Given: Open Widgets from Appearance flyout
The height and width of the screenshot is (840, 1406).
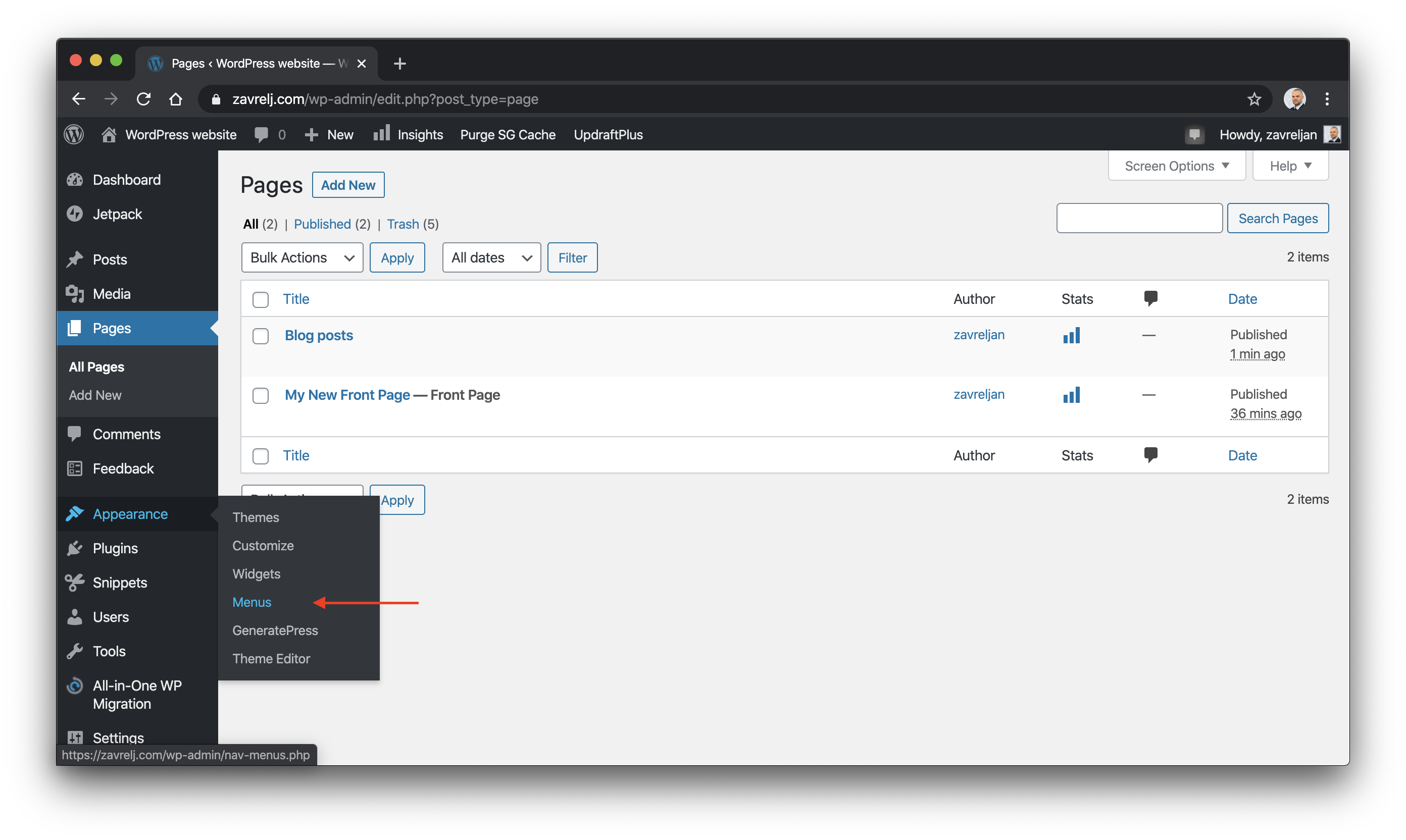Looking at the screenshot, I should pyautogui.click(x=256, y=574).
